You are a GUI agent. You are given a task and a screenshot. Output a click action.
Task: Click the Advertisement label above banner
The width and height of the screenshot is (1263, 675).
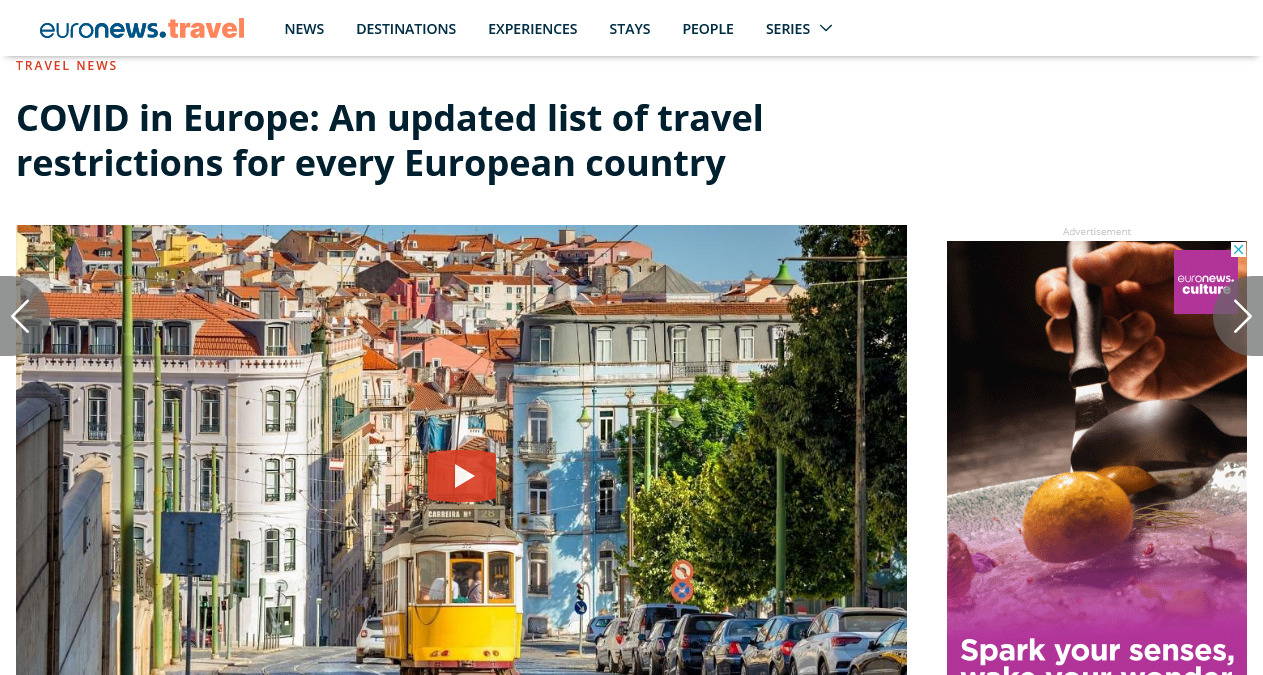click(1097, 232)
